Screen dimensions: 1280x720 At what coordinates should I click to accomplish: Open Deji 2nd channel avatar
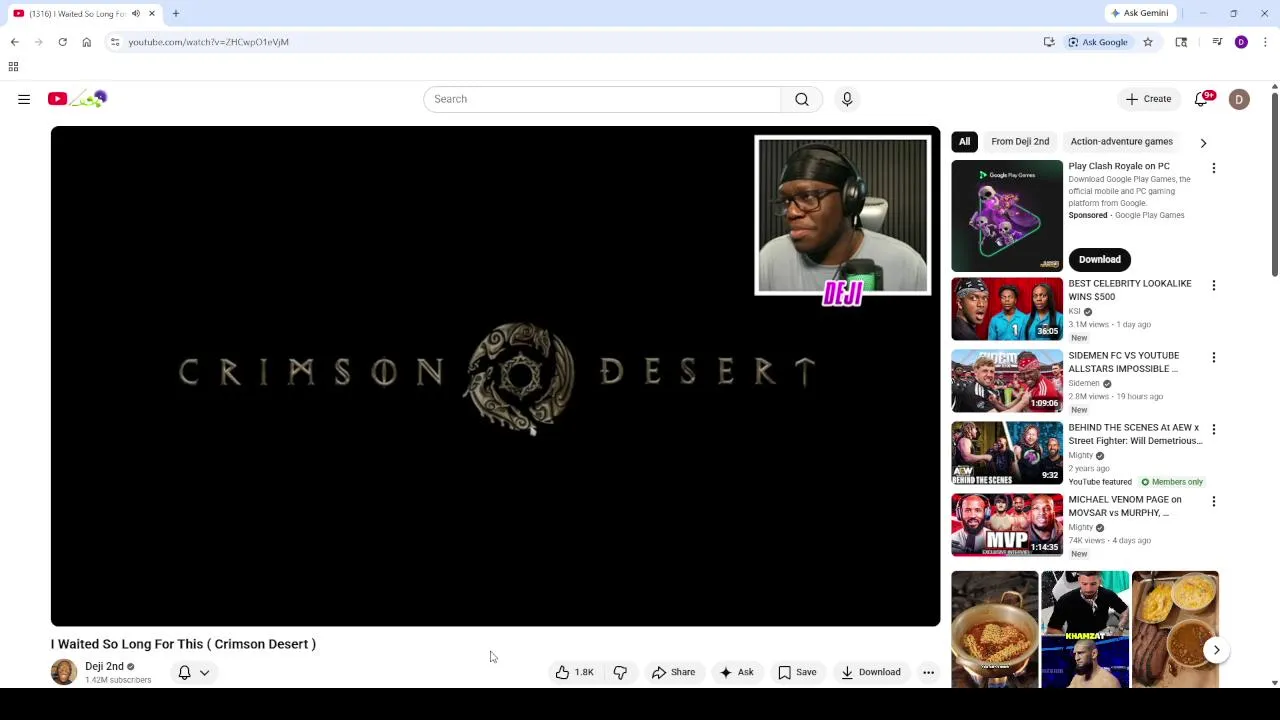tap(64, 672)
